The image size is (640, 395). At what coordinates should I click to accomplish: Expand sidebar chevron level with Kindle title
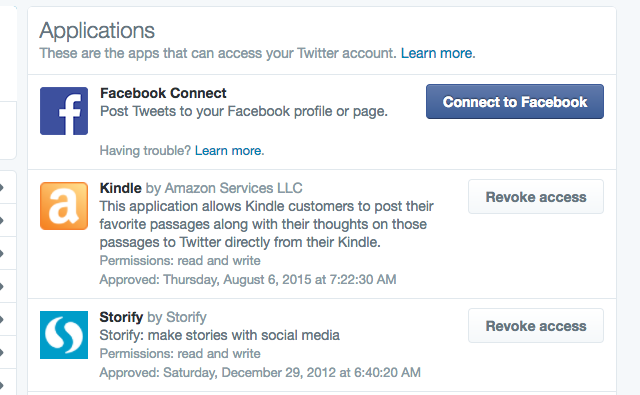[x=2, y=187]
